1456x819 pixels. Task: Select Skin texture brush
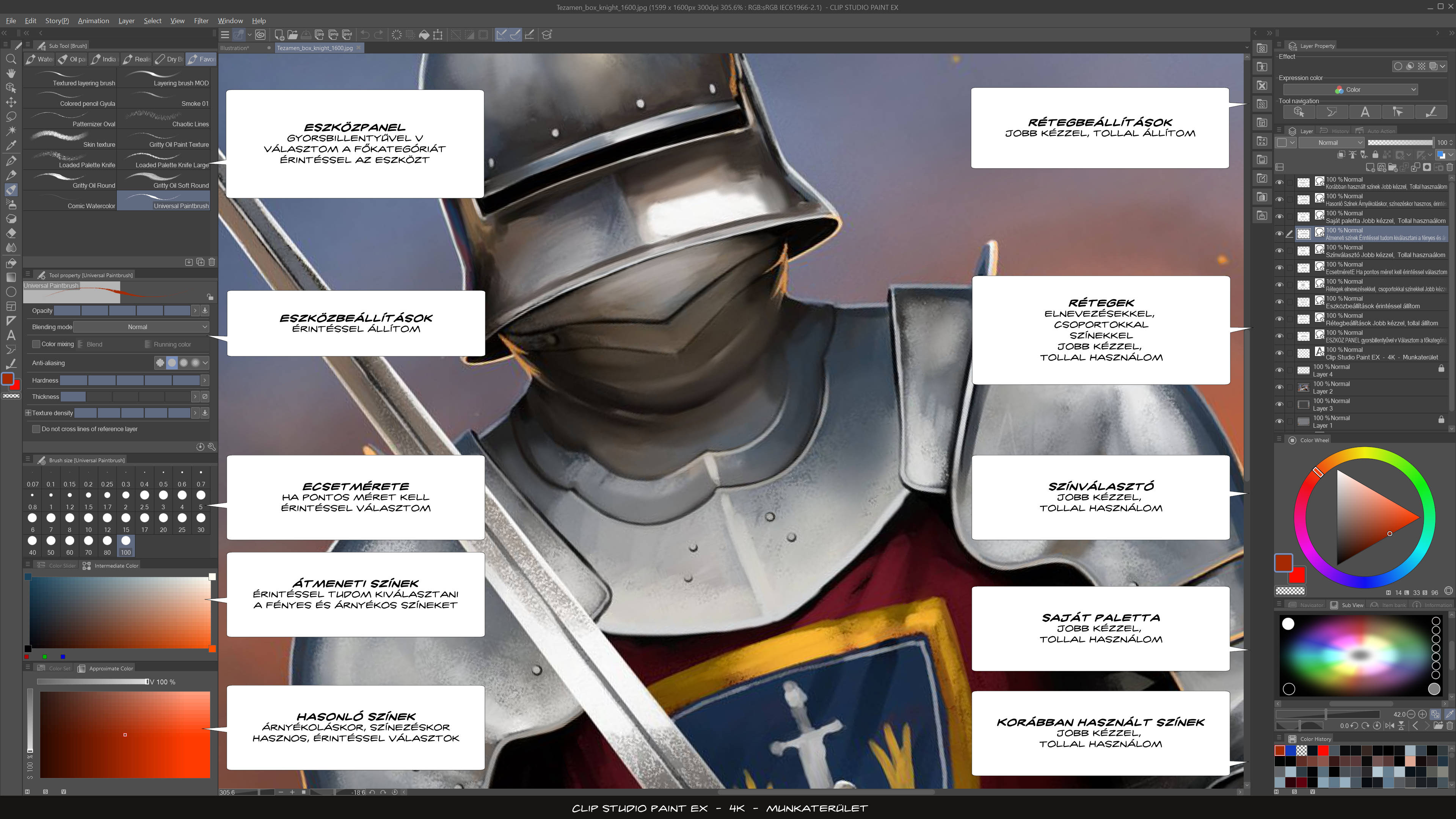click(x=70, y=139)
